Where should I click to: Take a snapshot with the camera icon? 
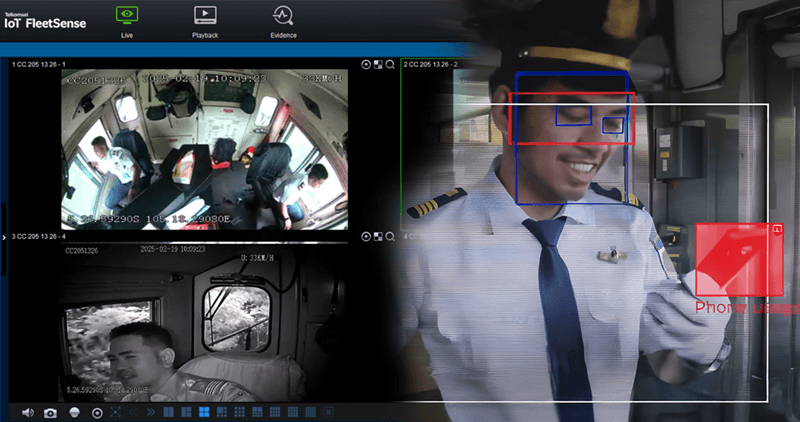click(x=50, y=412)
